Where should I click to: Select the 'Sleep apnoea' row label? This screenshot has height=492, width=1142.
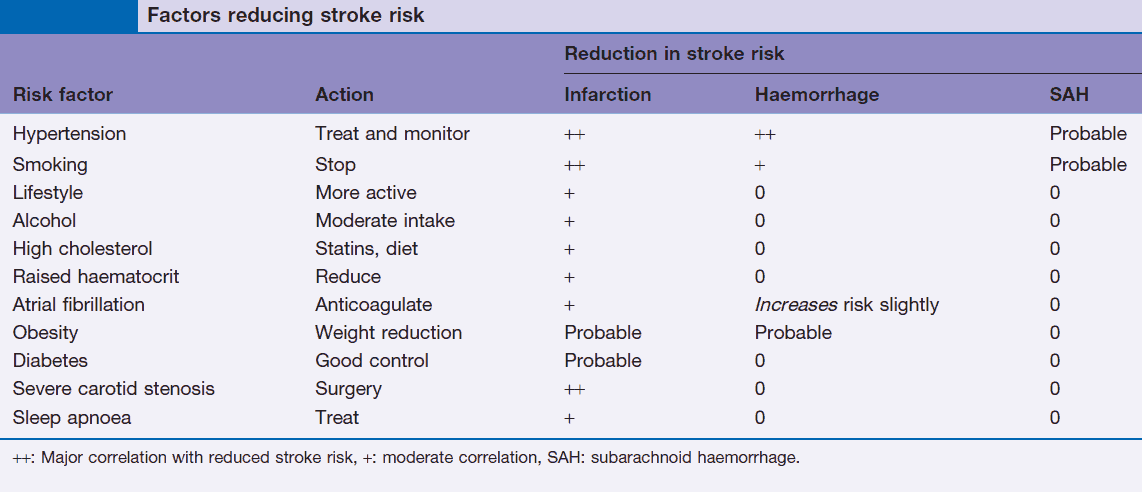[72, 417]
